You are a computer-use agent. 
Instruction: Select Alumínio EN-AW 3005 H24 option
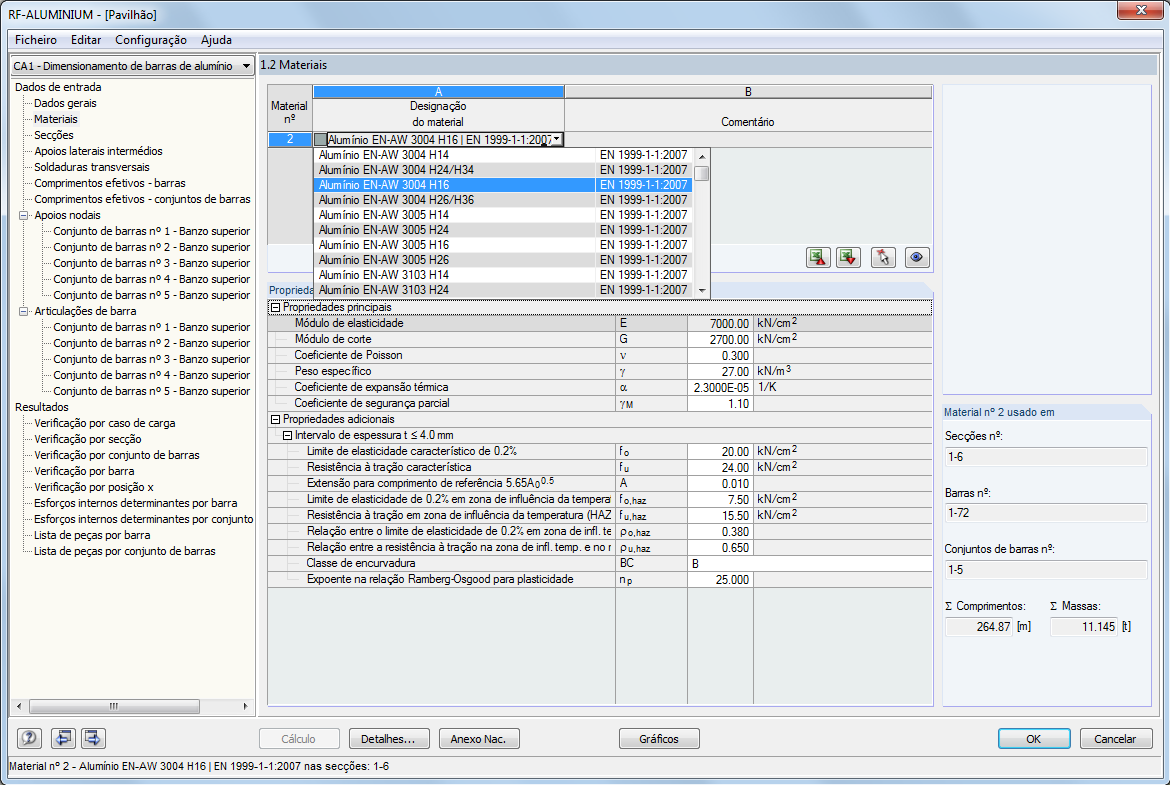pos(504,230)
